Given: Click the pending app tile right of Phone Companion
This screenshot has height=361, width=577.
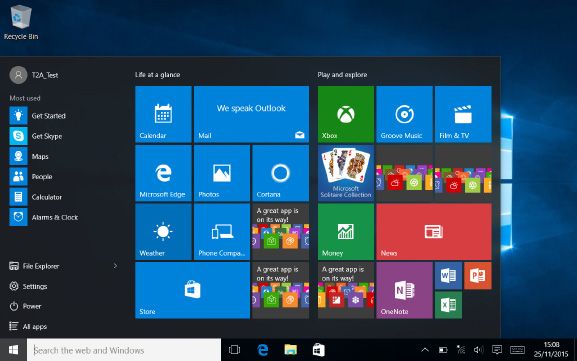Looking at the screenshot, I should click(x=280, y=231).
